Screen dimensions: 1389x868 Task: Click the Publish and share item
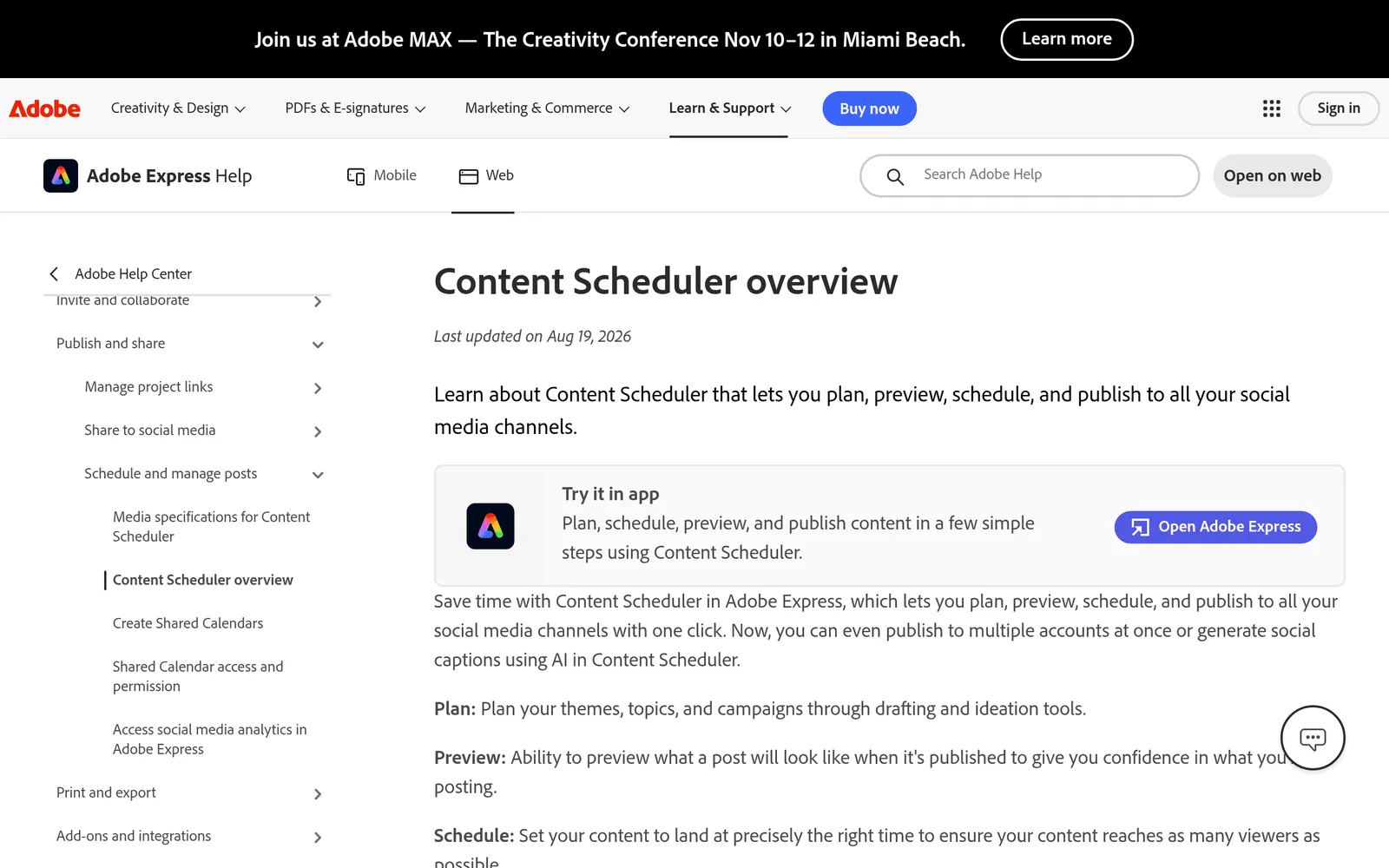coord(110,344)
